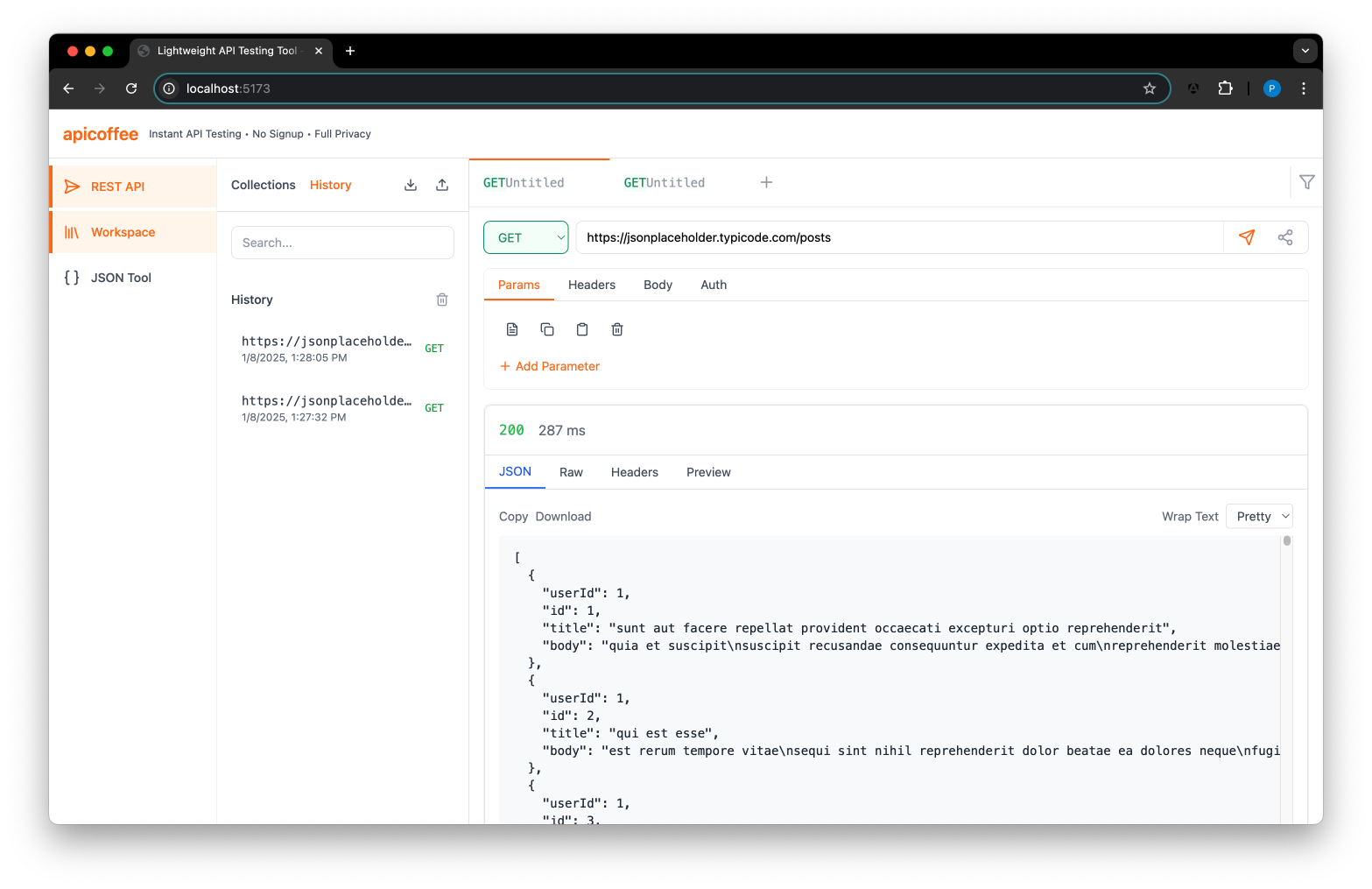
Task: Open history entry from 1:28:05 PM
Action: pyautogui.click(x=342, y=349)
